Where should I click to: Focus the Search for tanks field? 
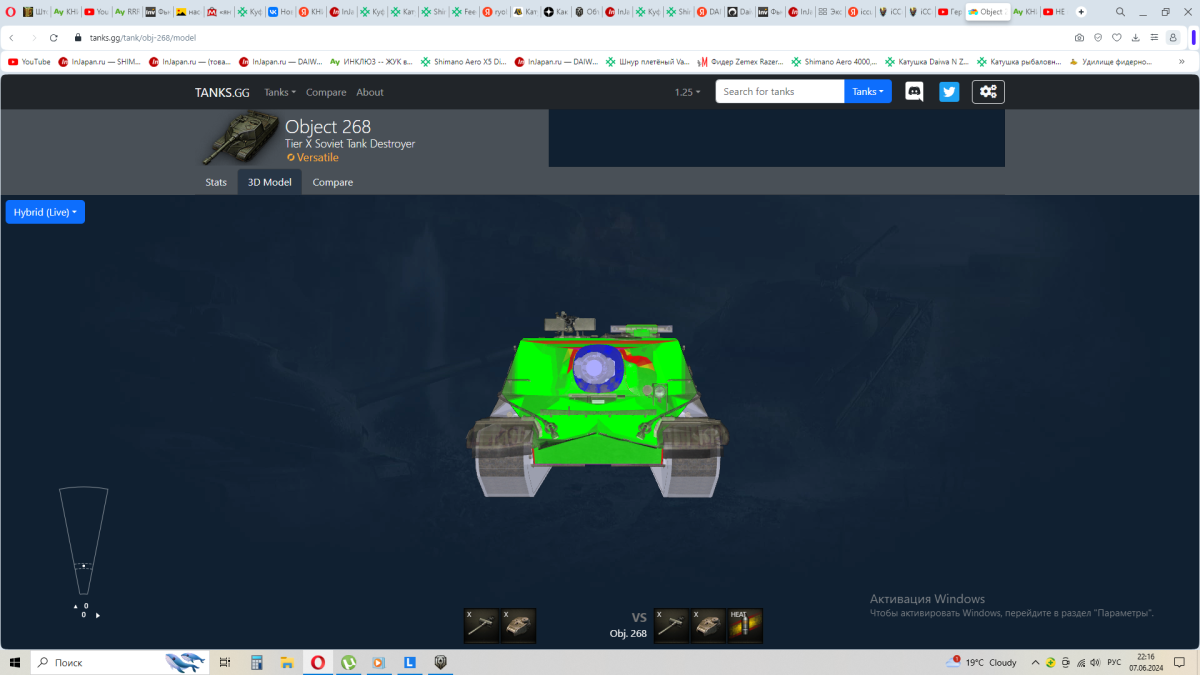click(x=780, y=92)
